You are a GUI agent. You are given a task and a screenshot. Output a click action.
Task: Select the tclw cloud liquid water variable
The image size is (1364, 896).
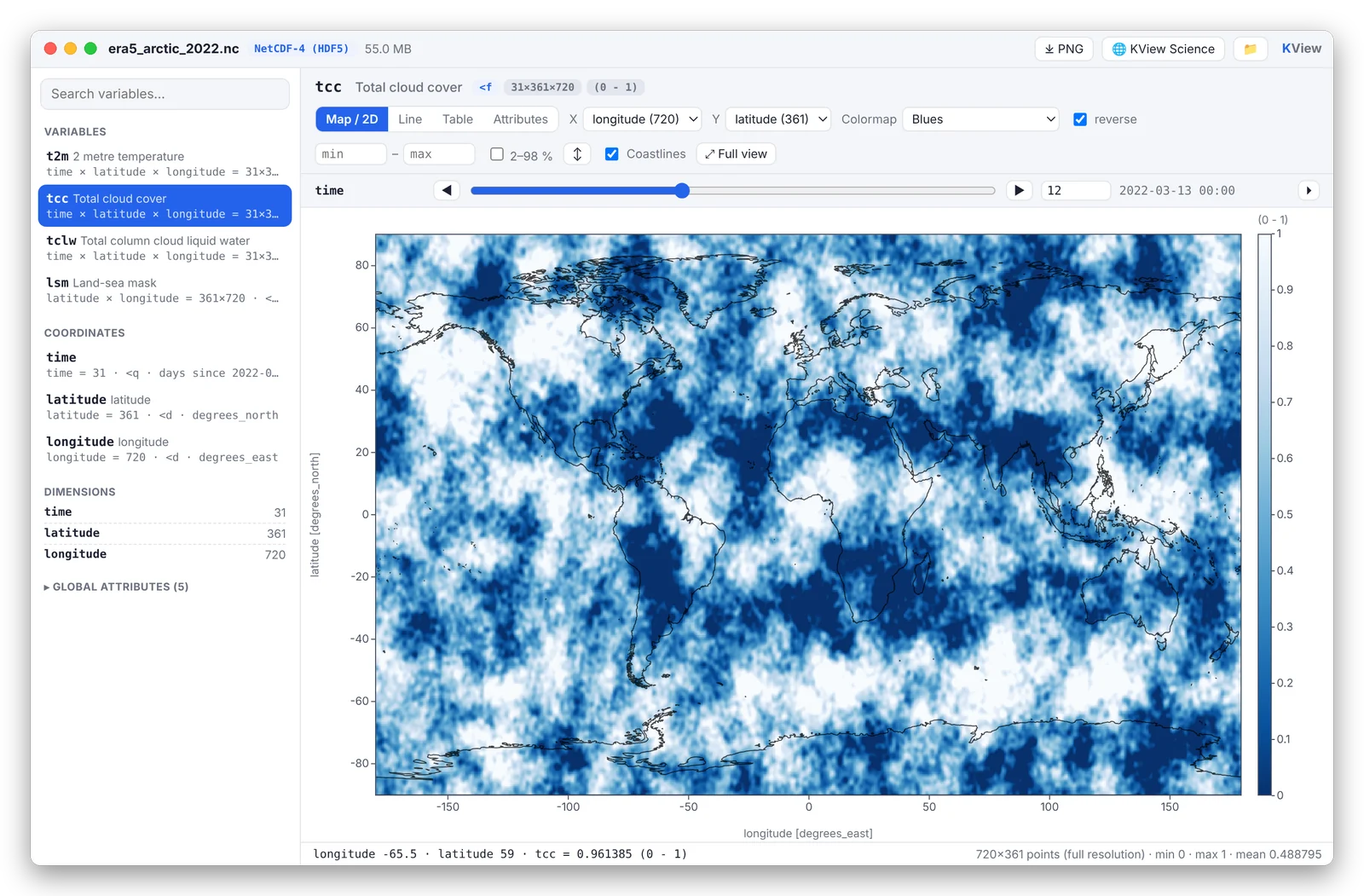(165, 248)
